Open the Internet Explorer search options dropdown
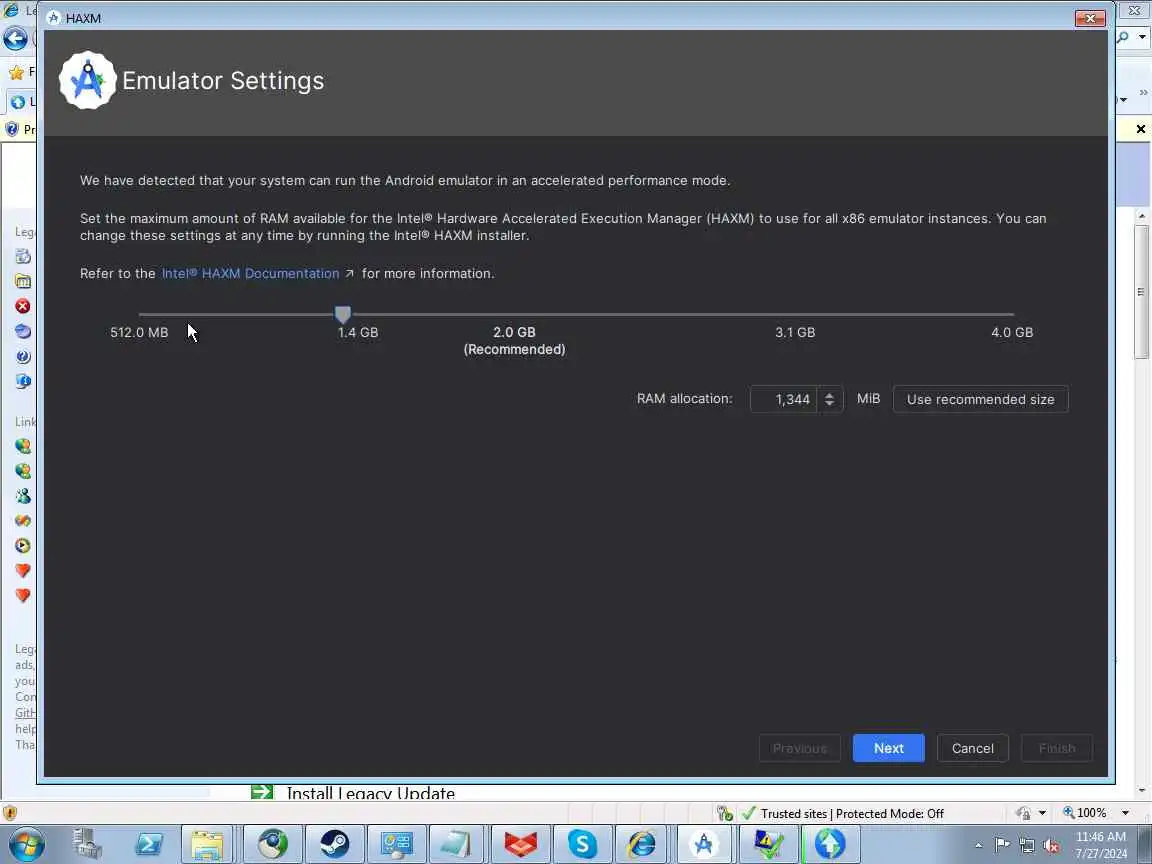Viewport: 1152px width, 864px height. (1142, 37)
